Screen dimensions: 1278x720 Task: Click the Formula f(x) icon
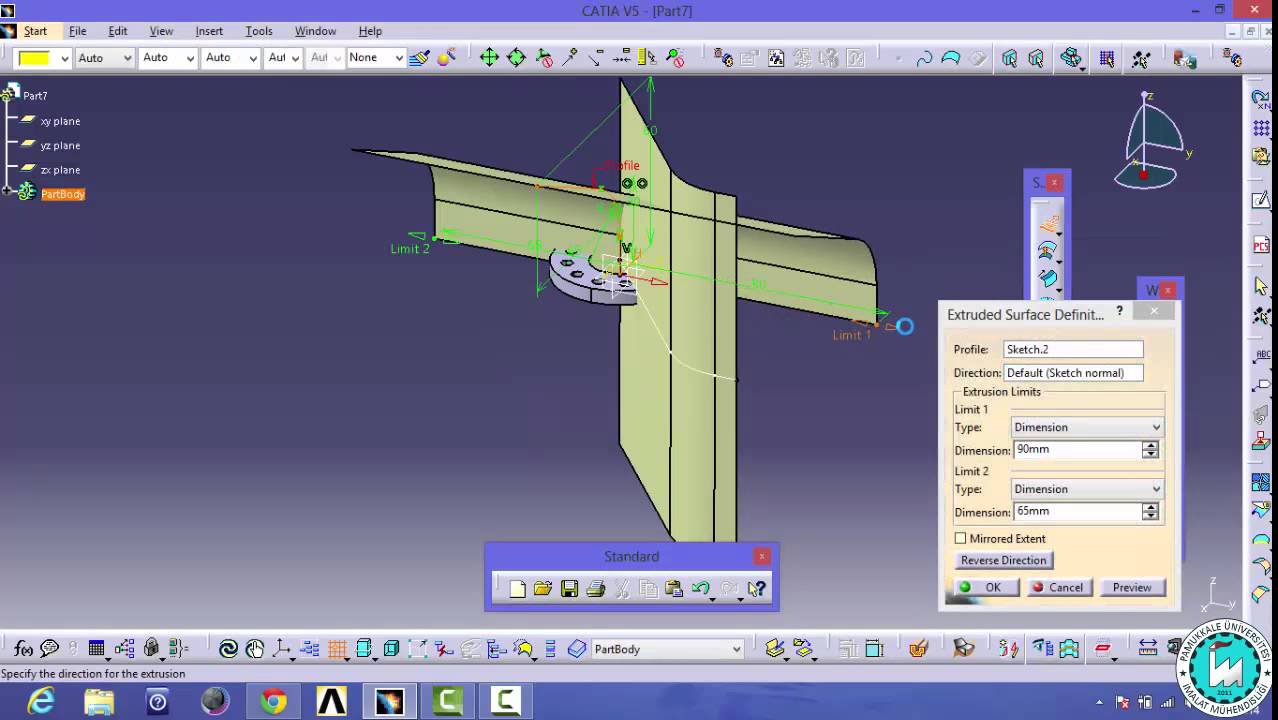(x=23, y=649)
